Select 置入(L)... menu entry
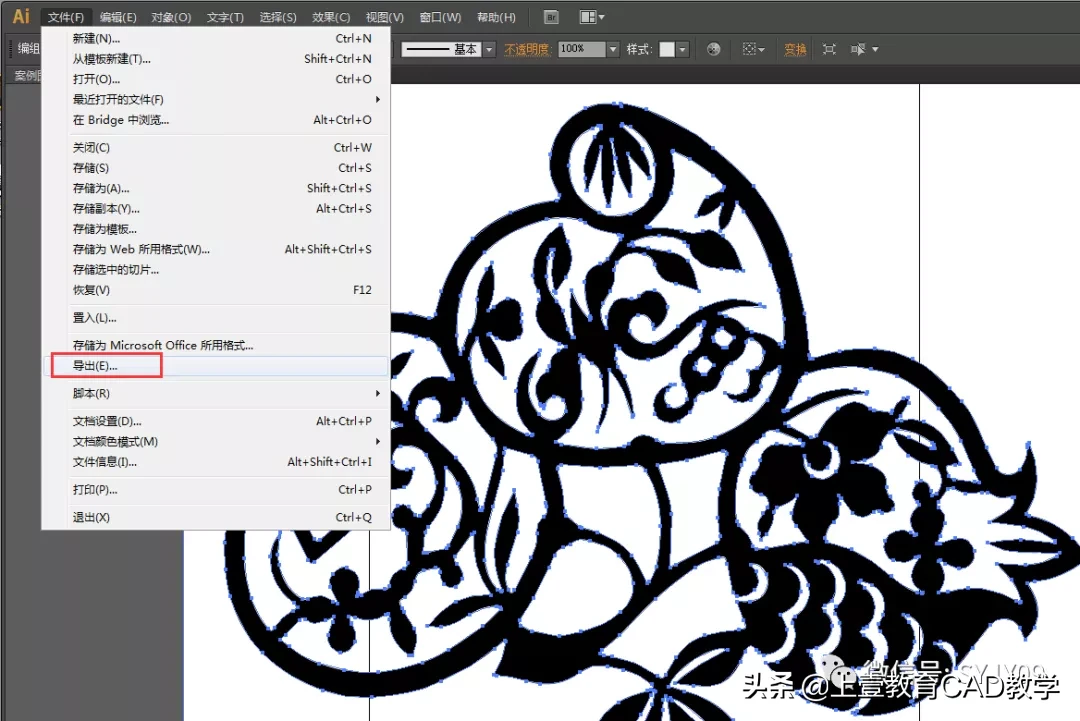 click(216, 317)
